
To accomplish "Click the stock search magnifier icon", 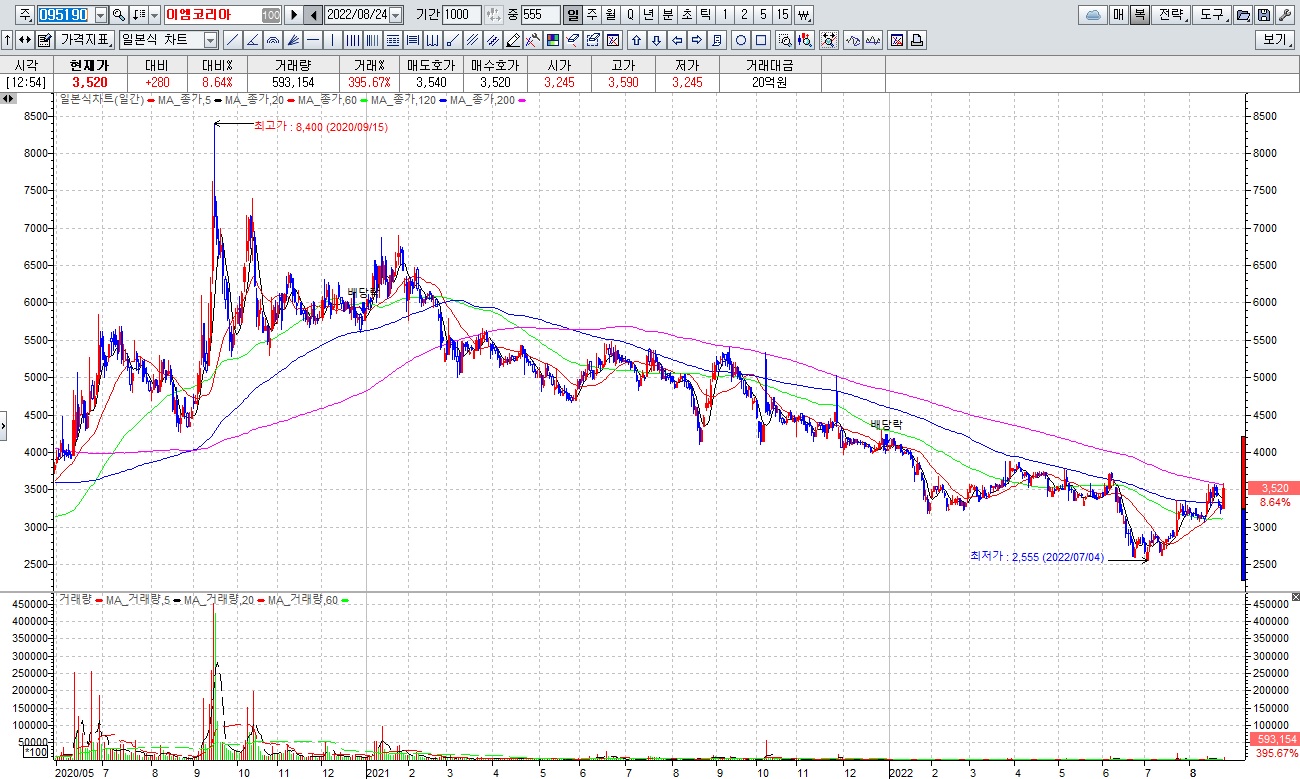I will click(x=118, y=15).
